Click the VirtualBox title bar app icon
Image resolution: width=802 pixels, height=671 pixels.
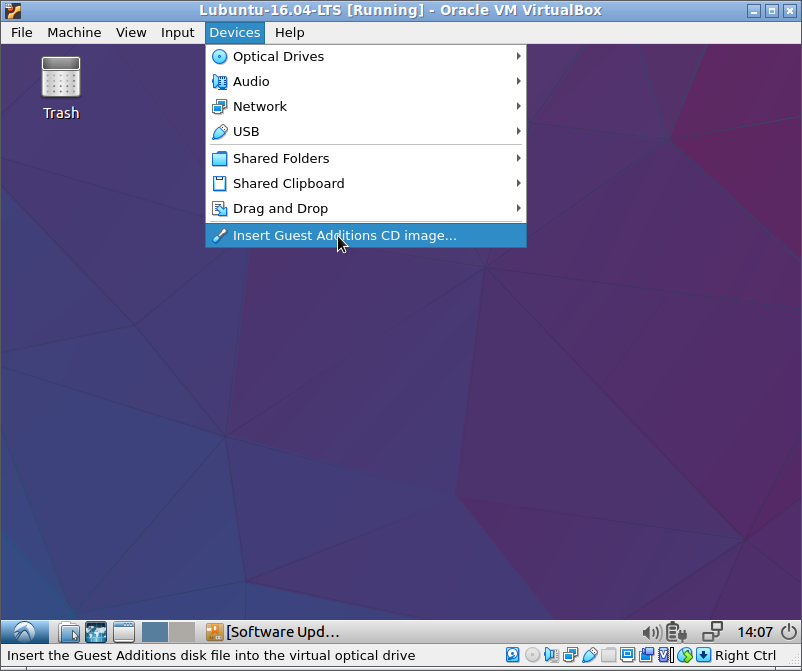pyautogui.click(x=13, y=10)
